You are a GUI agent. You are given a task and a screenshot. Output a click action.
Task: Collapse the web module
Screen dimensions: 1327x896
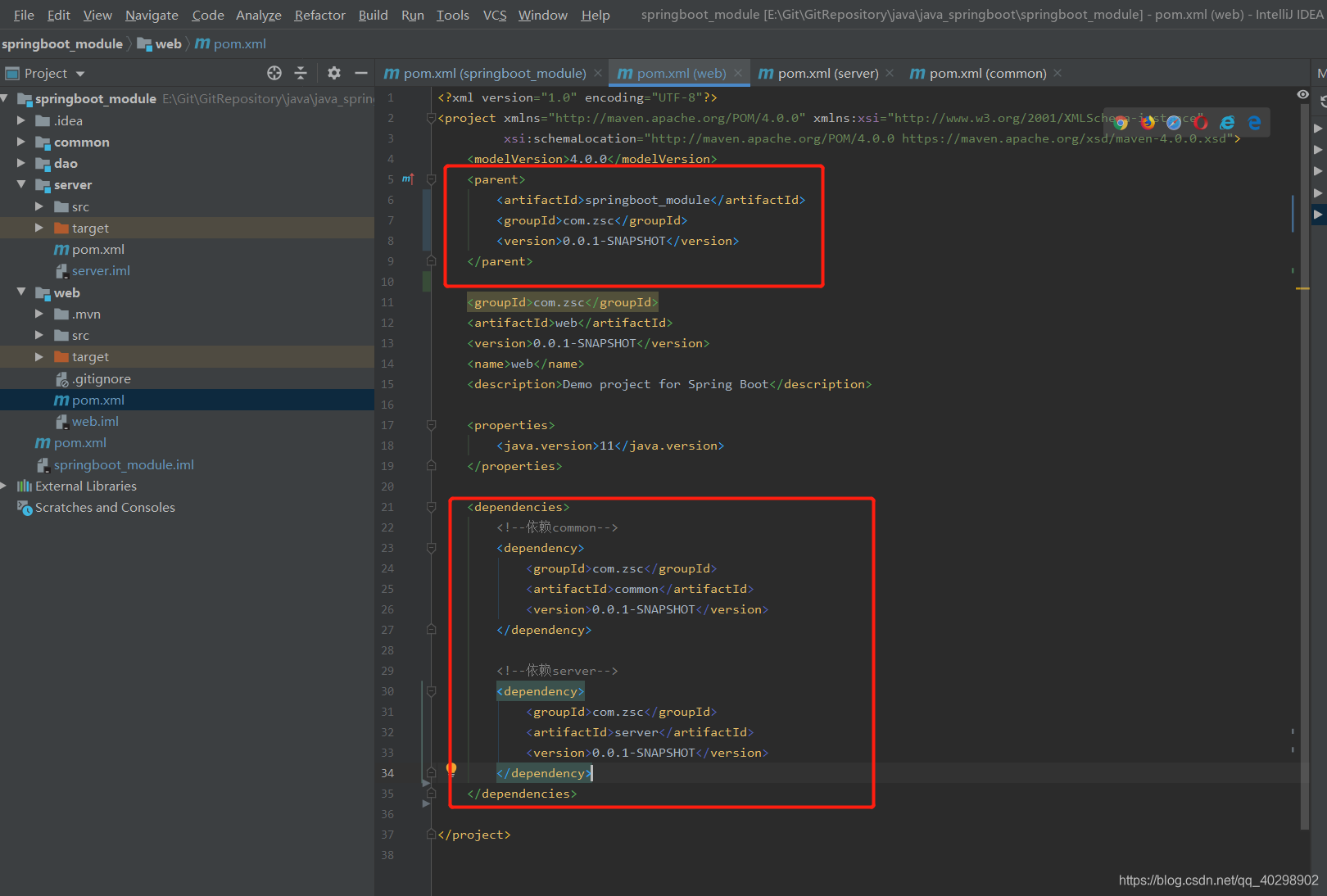[x=21, y=292]
